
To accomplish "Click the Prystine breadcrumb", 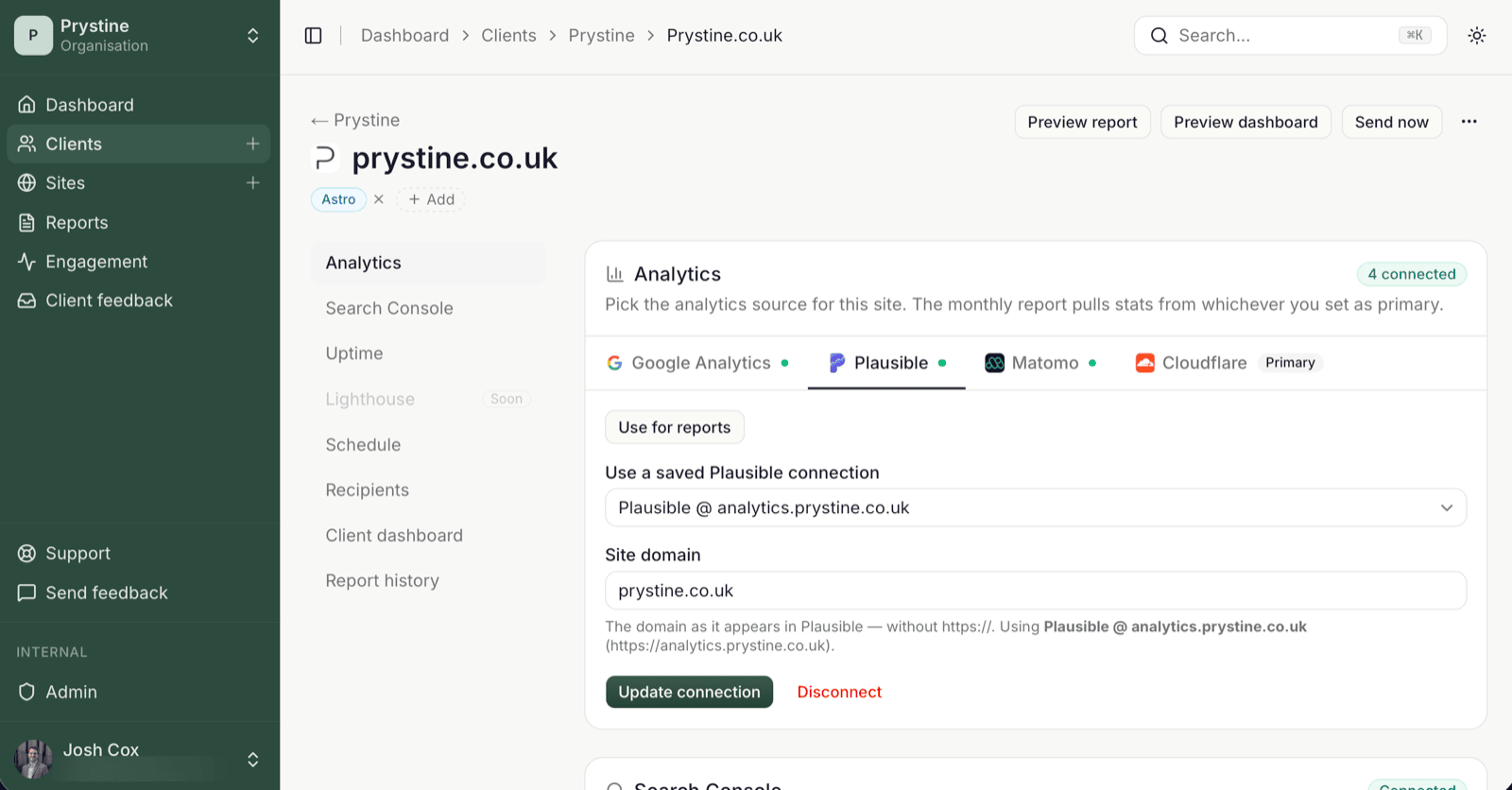I will [601, 36].
